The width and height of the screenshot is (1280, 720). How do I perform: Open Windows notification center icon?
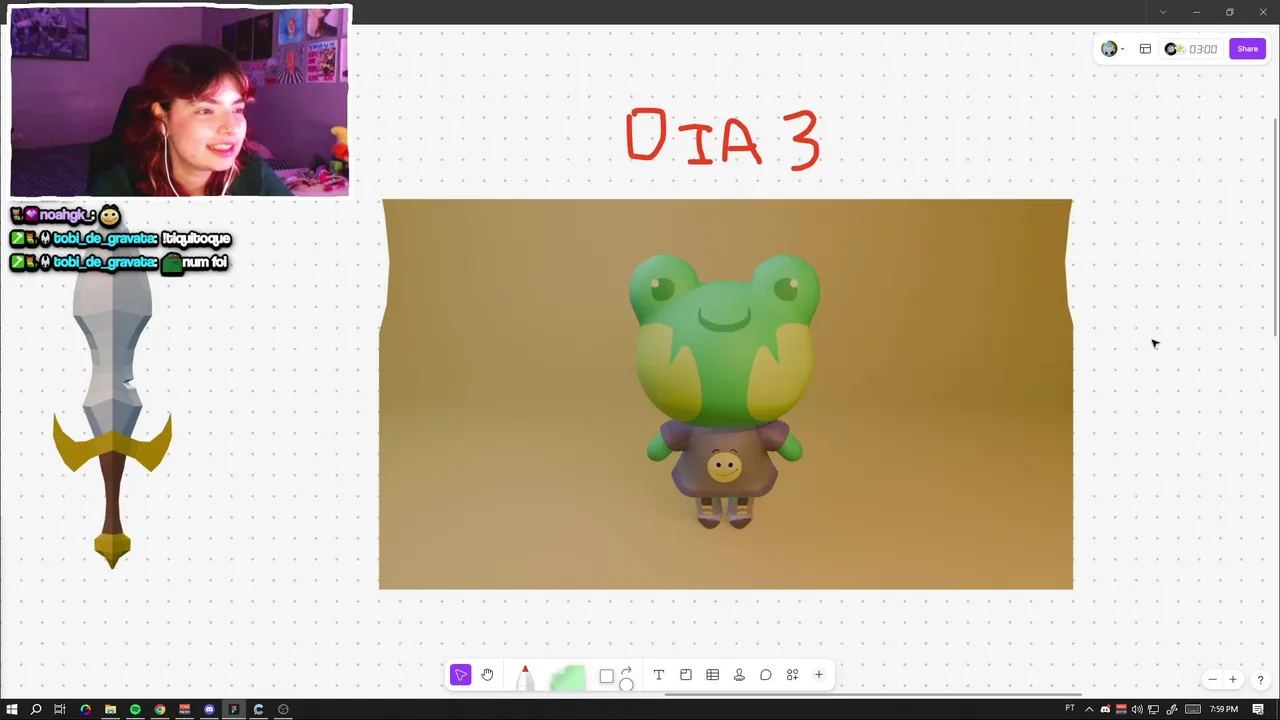1258,709
